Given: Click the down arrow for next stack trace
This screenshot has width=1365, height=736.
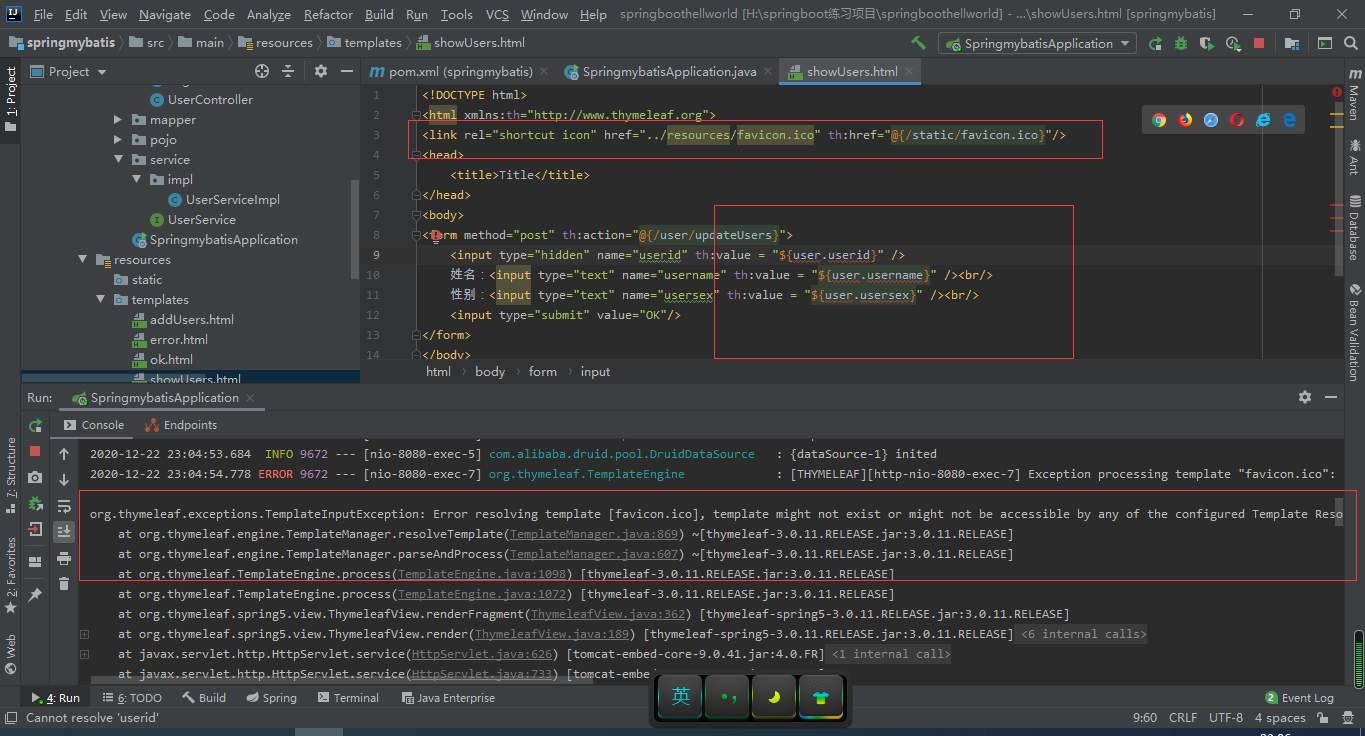Looking at the screenshot, I should tap(64, 480).
